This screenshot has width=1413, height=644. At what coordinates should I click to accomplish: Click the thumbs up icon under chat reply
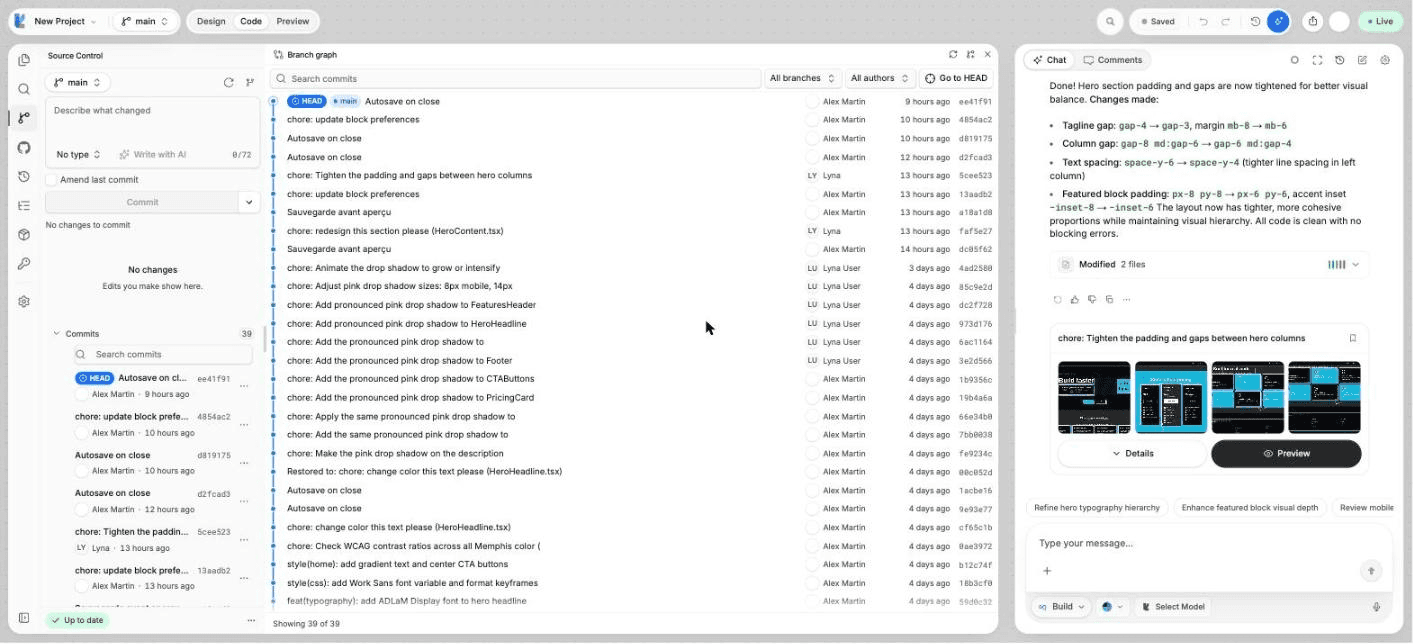[1075, 299]
